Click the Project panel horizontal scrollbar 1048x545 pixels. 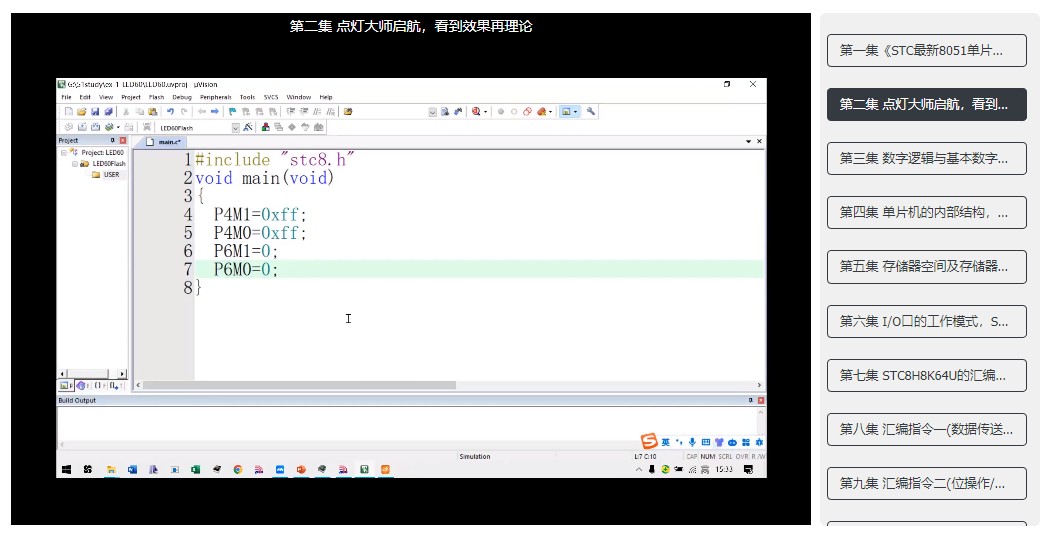click(x=92, y=373)
